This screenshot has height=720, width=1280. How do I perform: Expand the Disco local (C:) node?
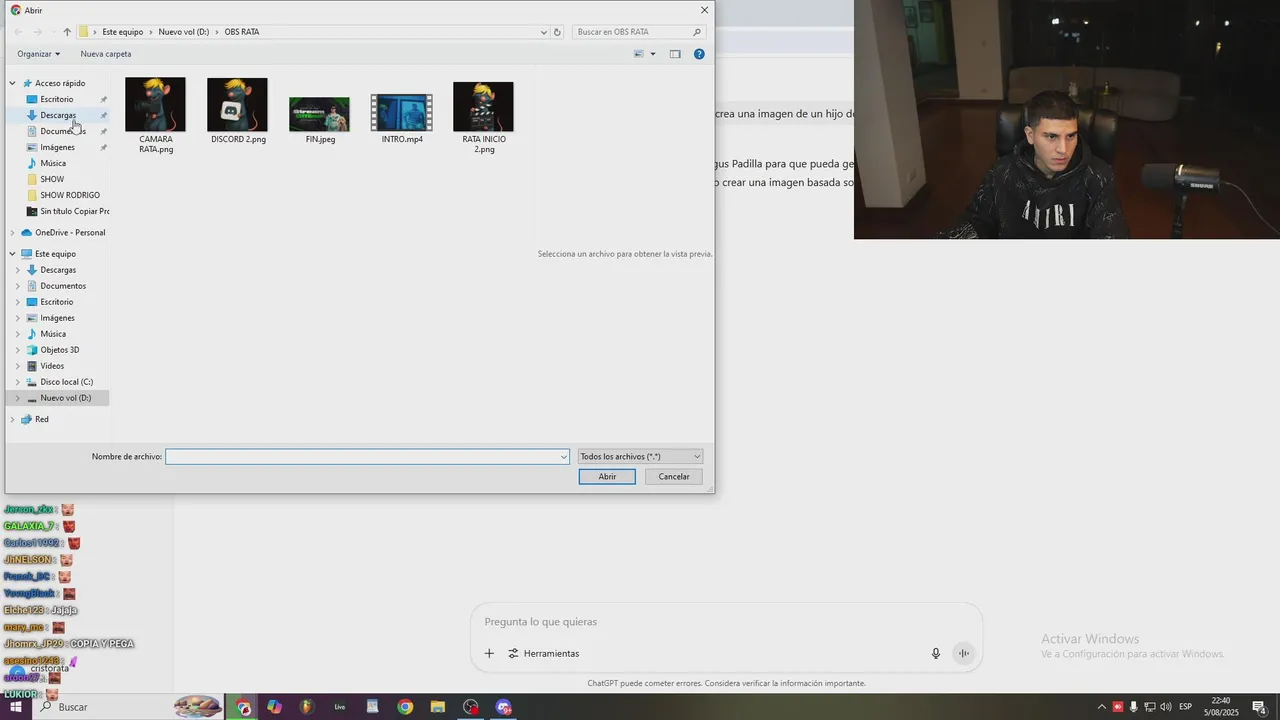point(17,382)
